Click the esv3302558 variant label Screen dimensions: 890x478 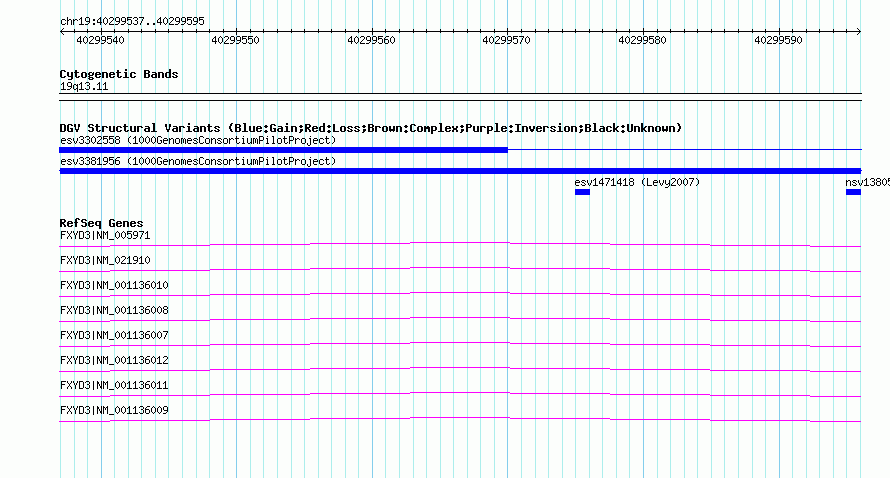tap(198, 140)
